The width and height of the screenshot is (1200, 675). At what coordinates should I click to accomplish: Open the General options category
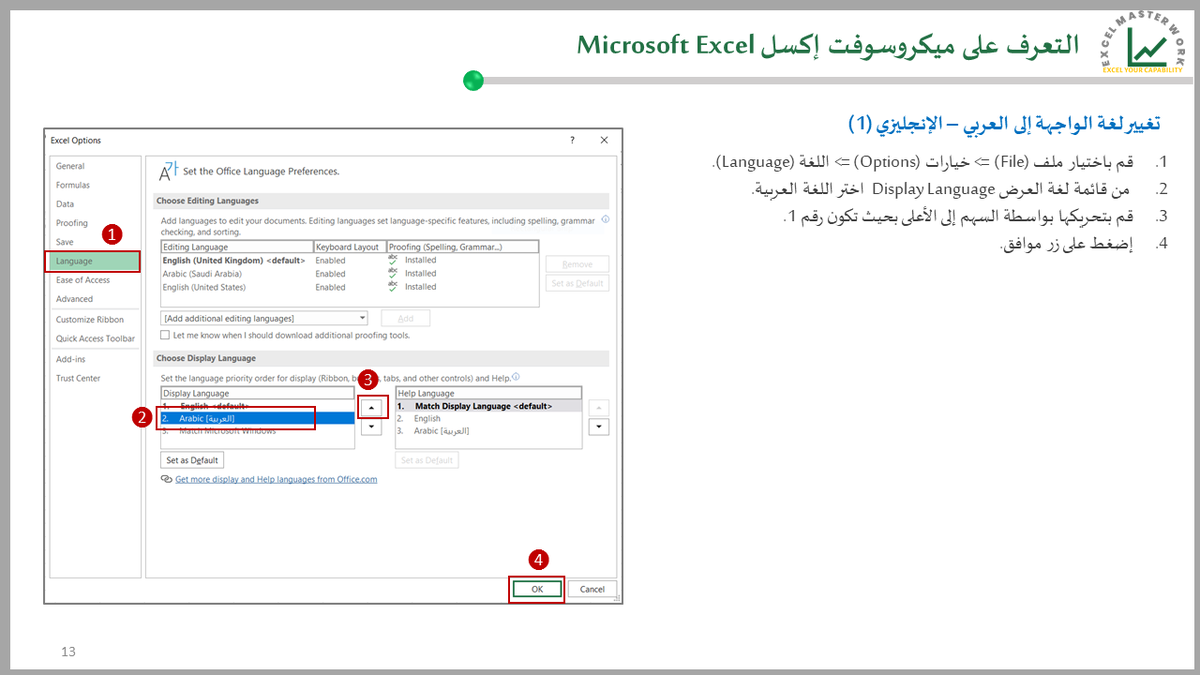[x=95, y=166]
